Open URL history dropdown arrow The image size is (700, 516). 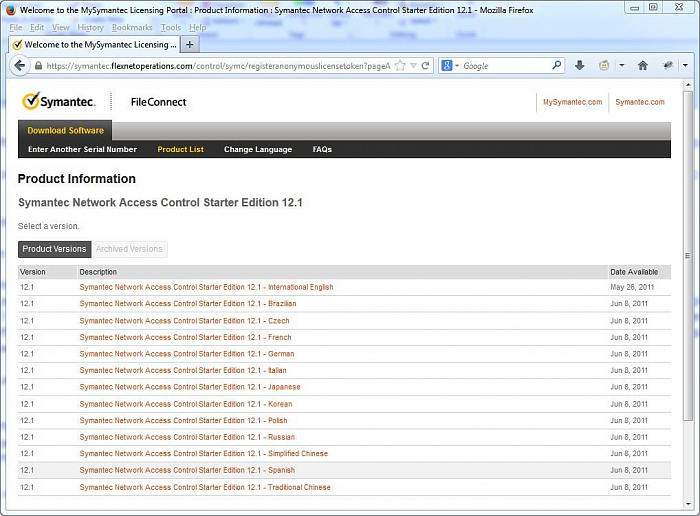pos(413,66)
